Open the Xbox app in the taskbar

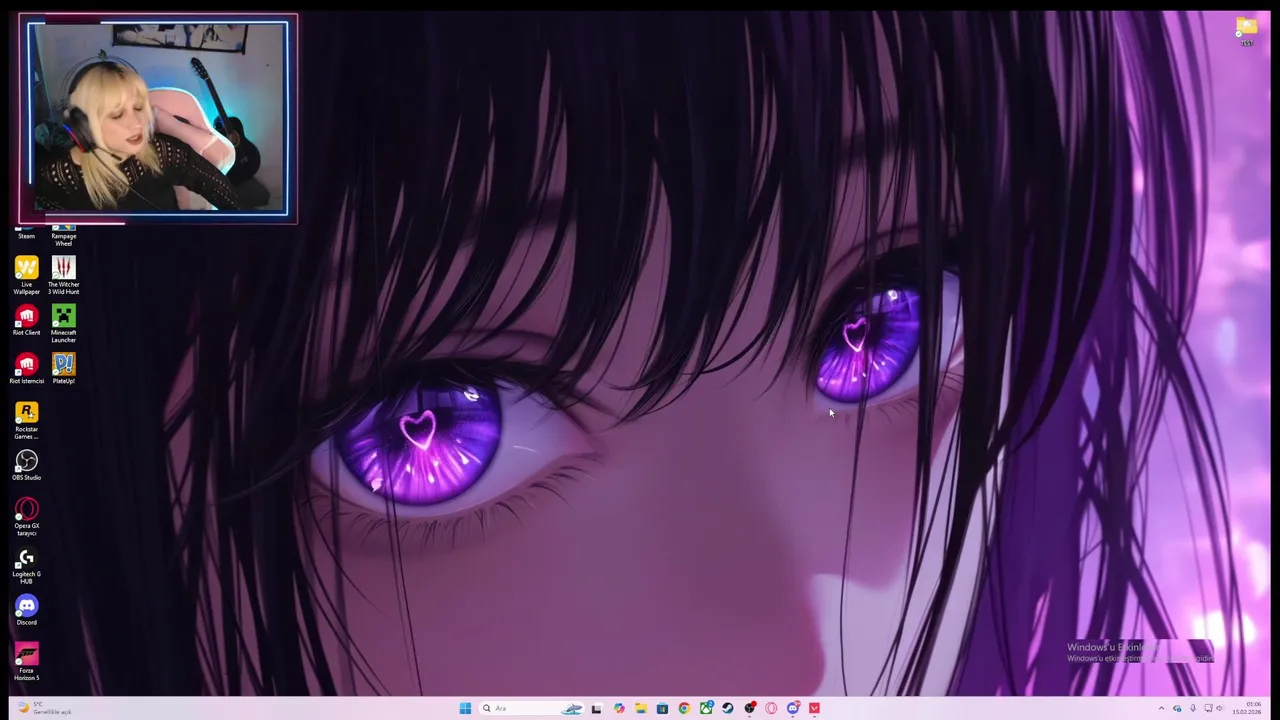point(706,708)
